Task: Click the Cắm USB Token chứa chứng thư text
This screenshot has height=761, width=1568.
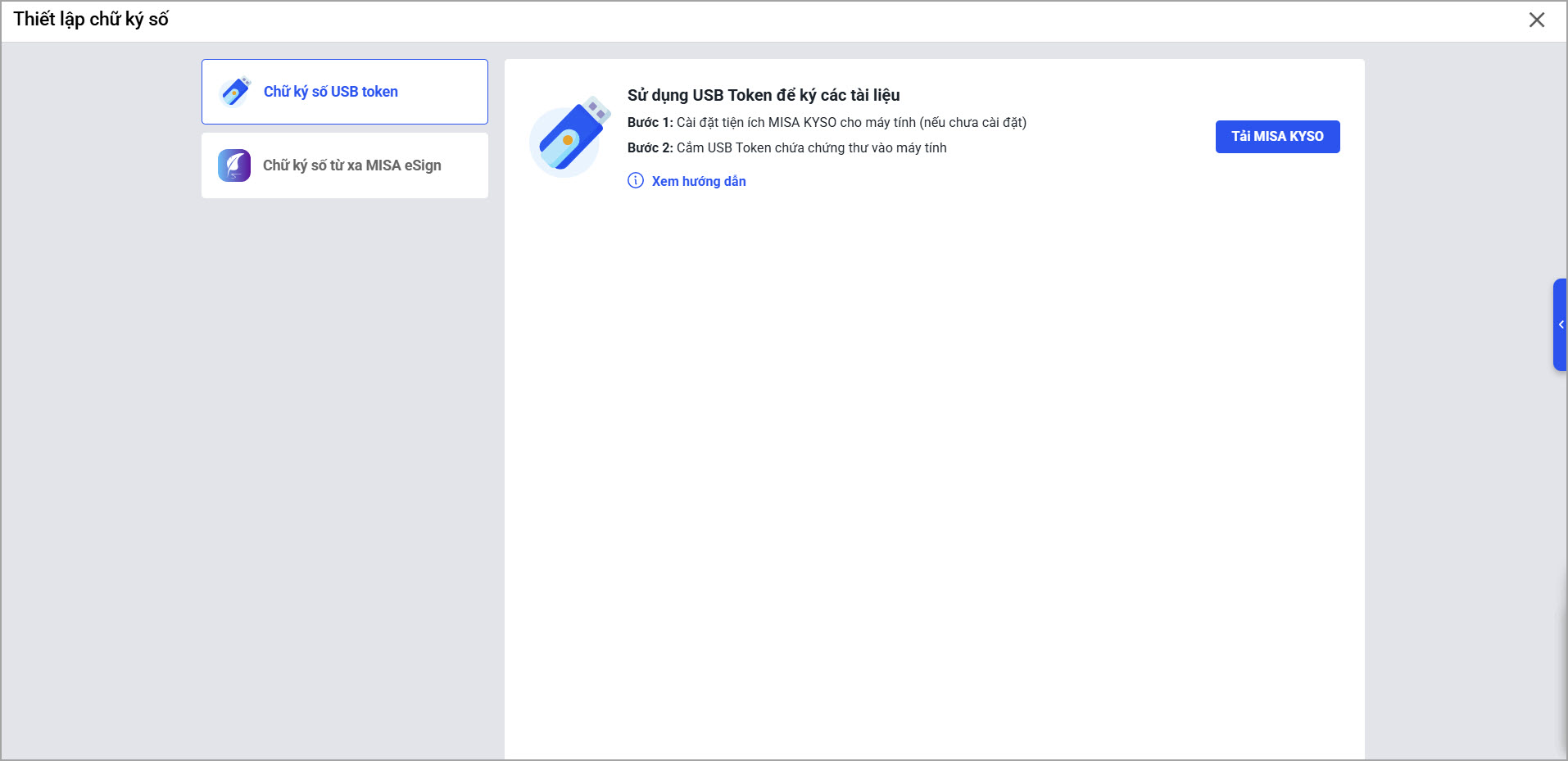Action: tap(811, 148)
